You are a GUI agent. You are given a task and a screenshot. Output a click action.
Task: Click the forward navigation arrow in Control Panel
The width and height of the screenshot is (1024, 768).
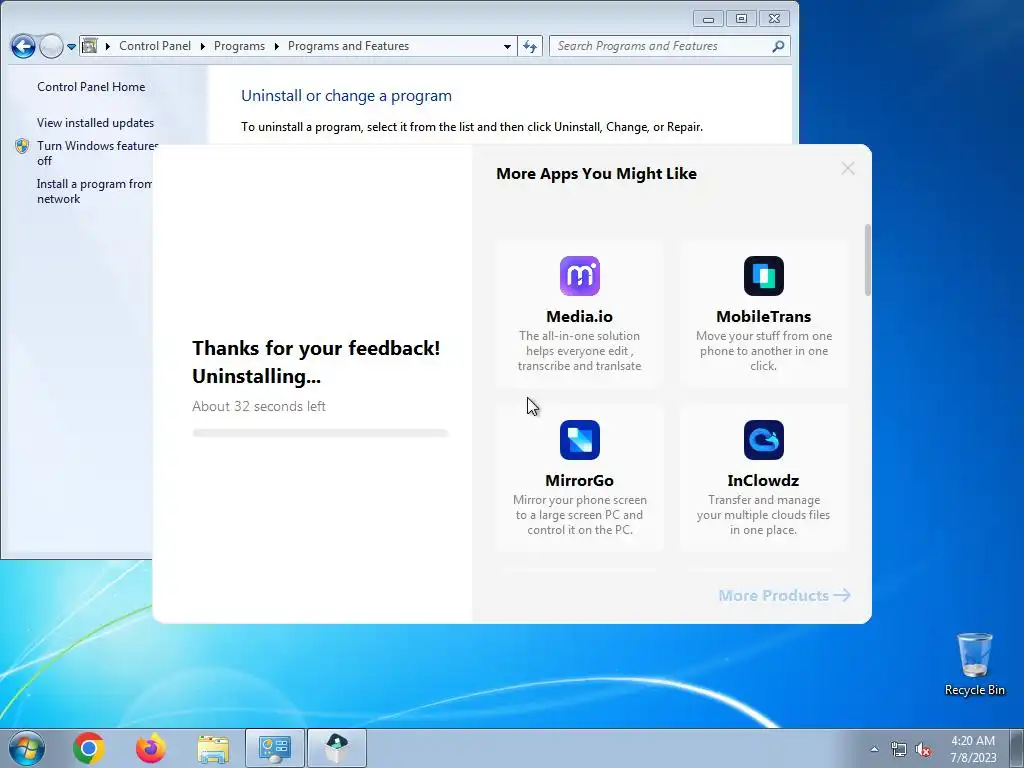(51, 46)
